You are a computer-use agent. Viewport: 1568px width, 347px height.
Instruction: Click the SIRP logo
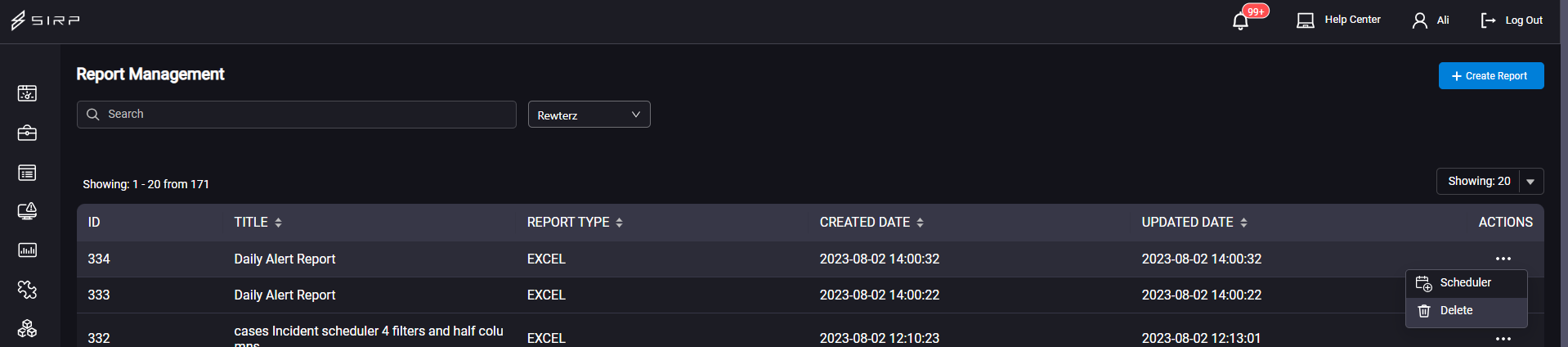point(45,20)
